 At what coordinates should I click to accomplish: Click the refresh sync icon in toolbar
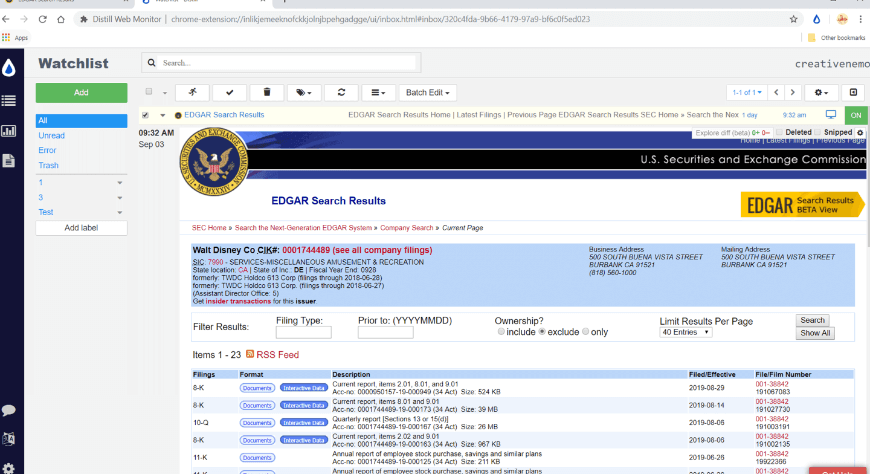point(341,92)
